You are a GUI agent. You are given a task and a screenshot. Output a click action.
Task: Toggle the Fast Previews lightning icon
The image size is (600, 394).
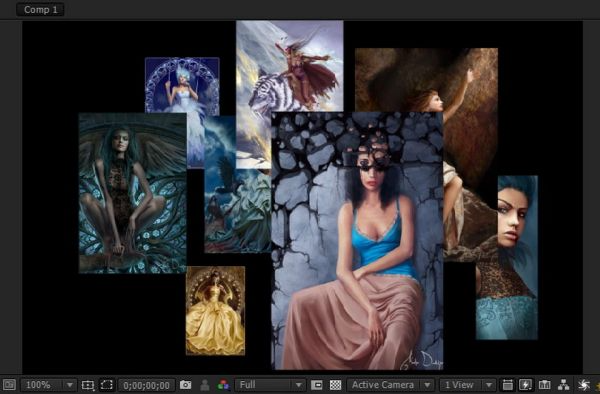point(526,385)
